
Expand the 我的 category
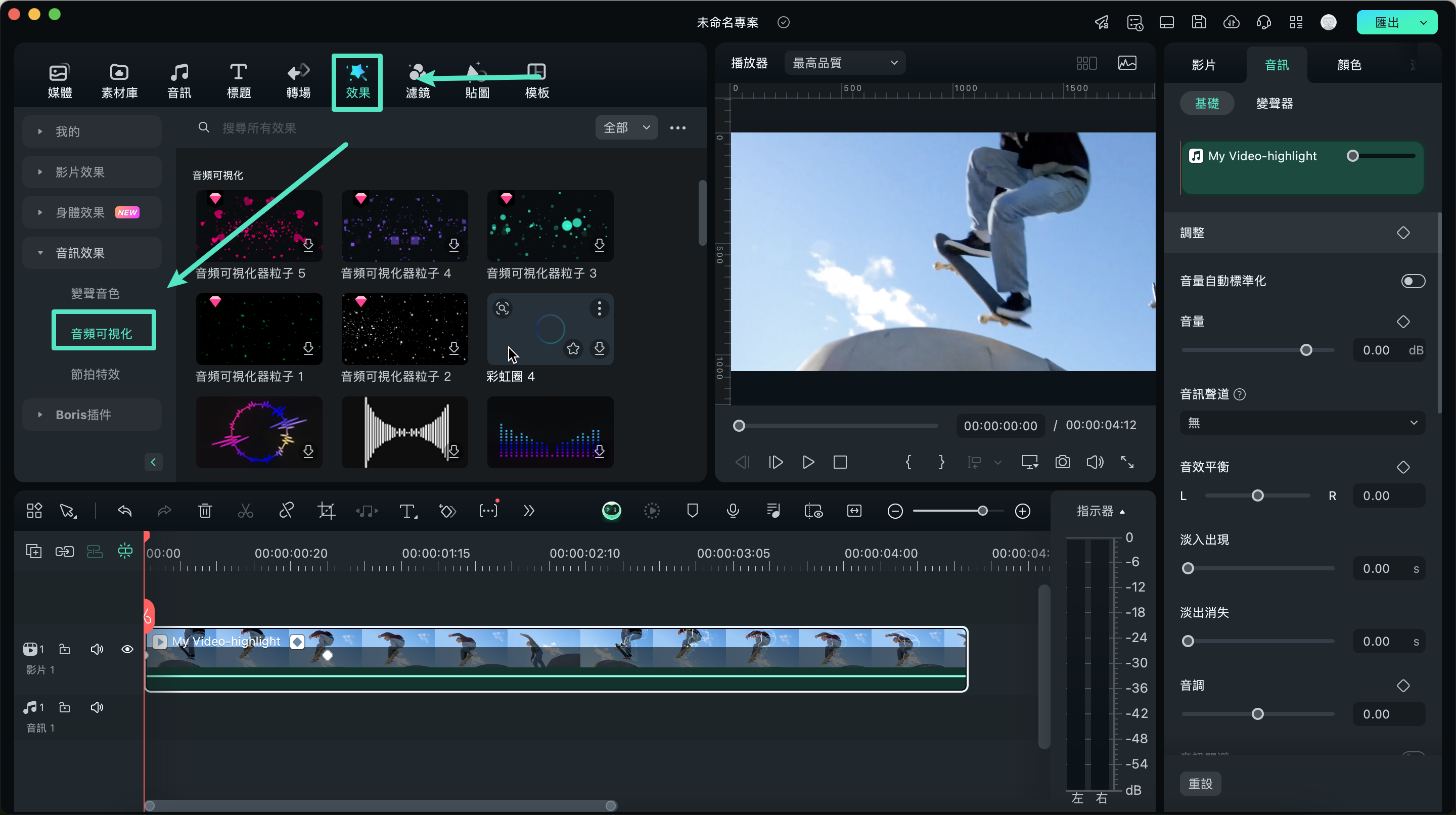(x=92, y=131)
